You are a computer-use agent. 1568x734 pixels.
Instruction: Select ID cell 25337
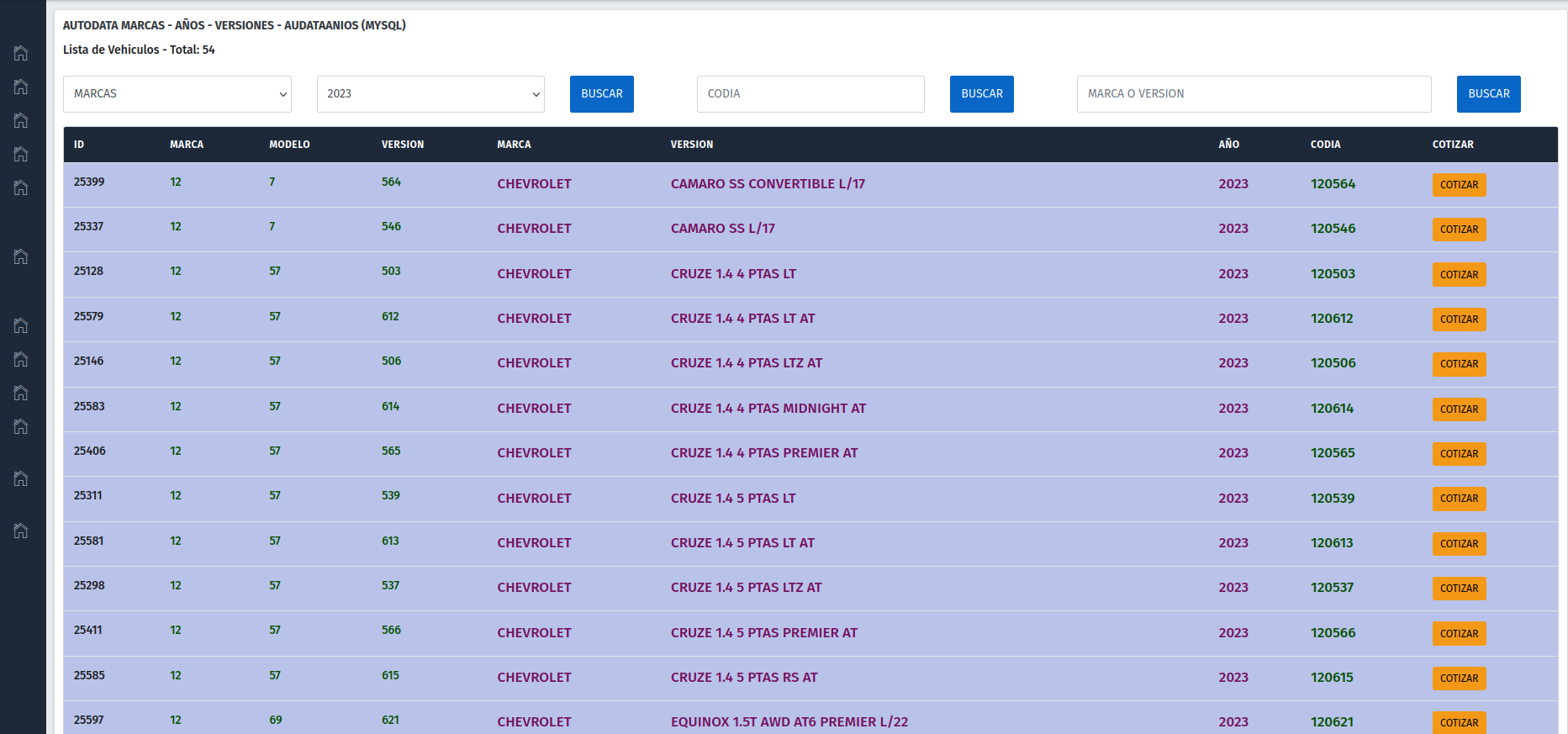(x=88, y=226)
